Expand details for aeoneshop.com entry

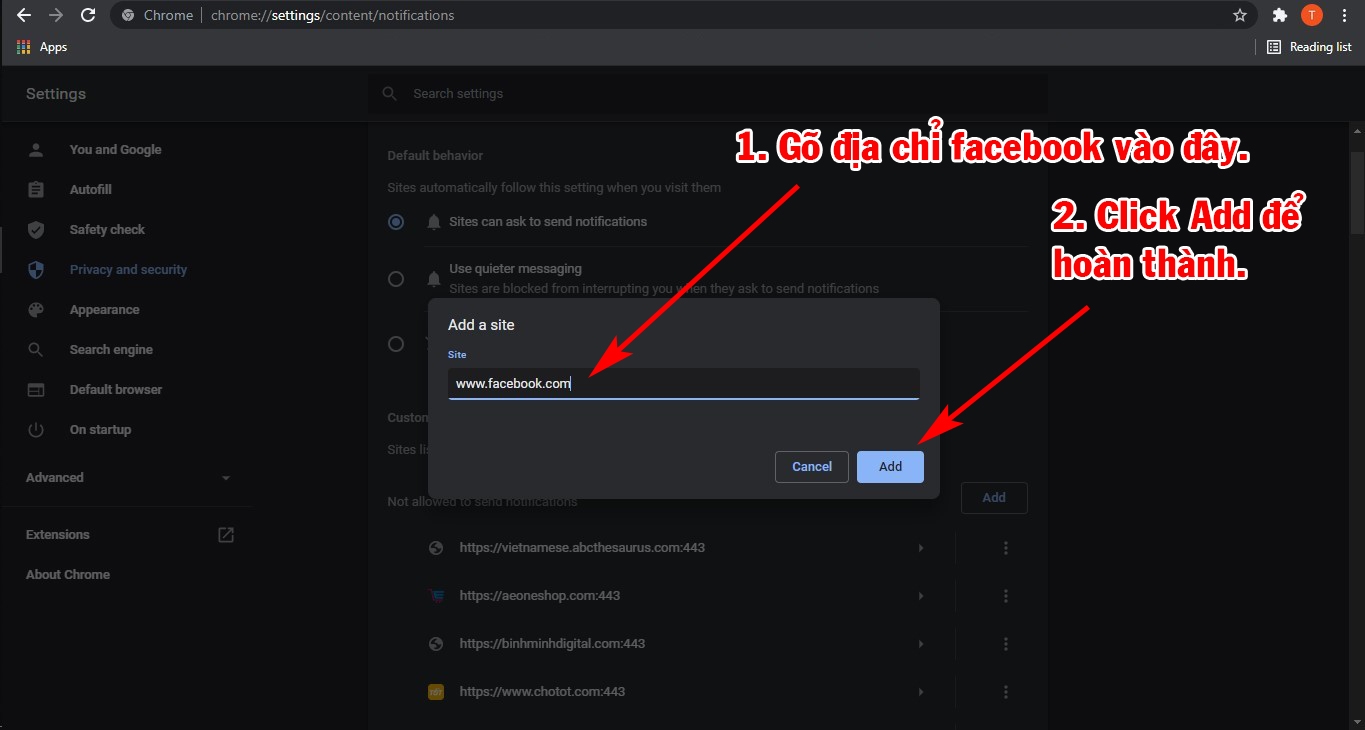[920, 595]
